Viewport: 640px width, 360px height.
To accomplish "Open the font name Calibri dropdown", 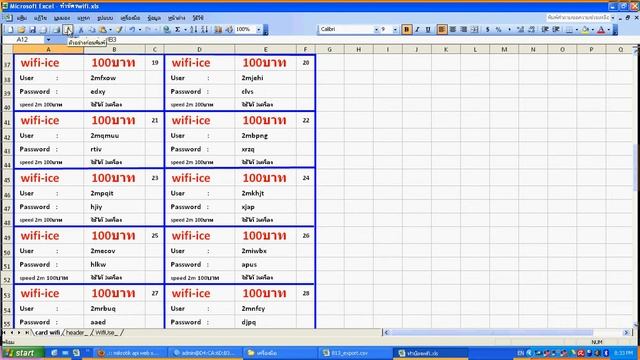I will pos(376,29).
